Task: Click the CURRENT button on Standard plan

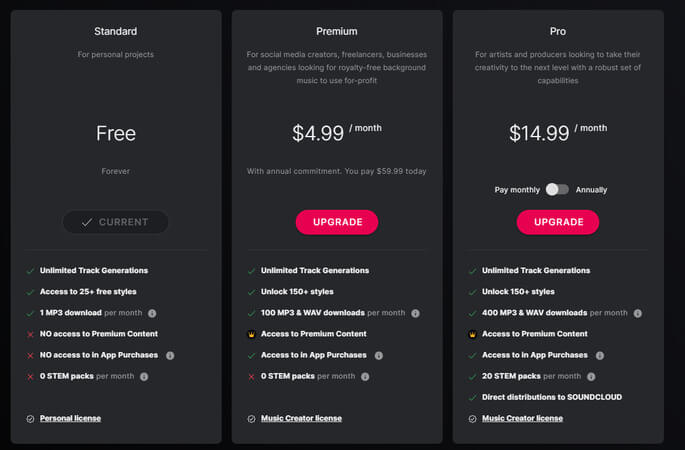Action: (115, 222)
